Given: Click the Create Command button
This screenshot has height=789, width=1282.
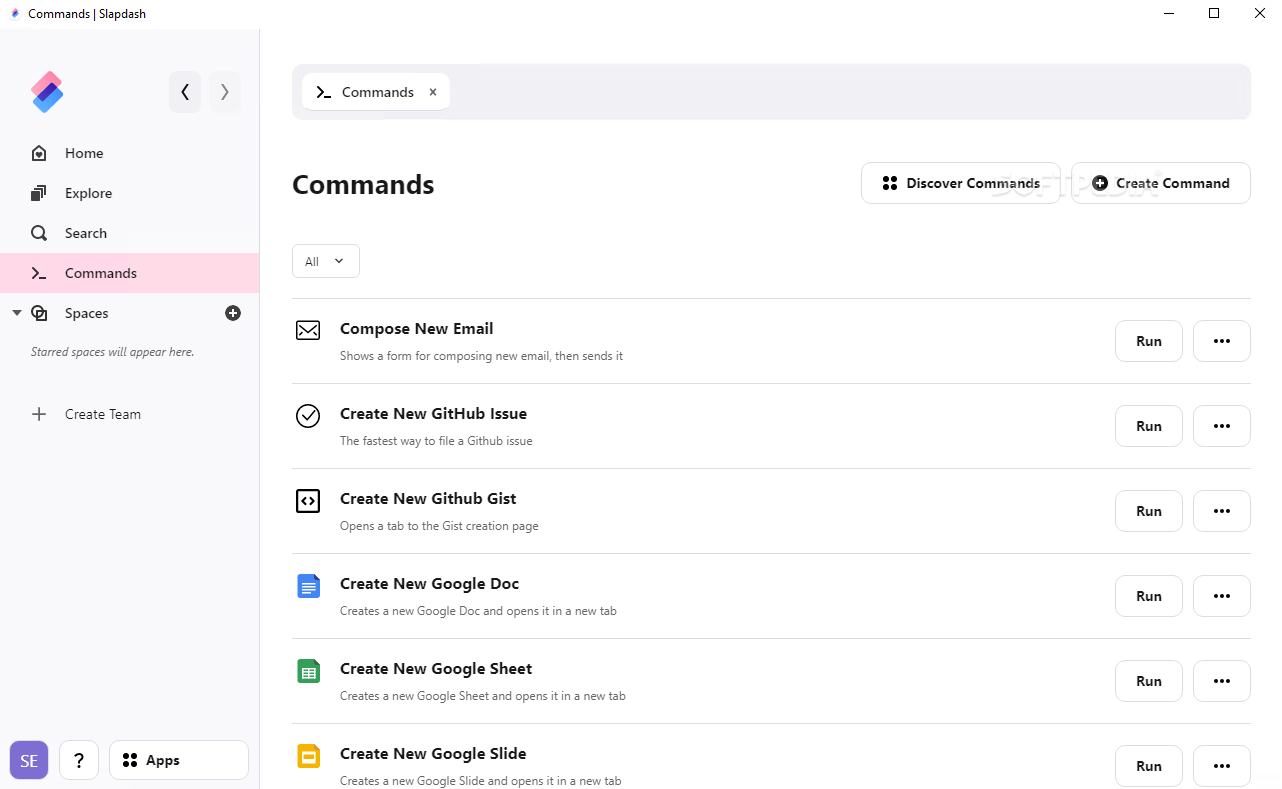Looking at the screenshot, I should [1161, 183].
